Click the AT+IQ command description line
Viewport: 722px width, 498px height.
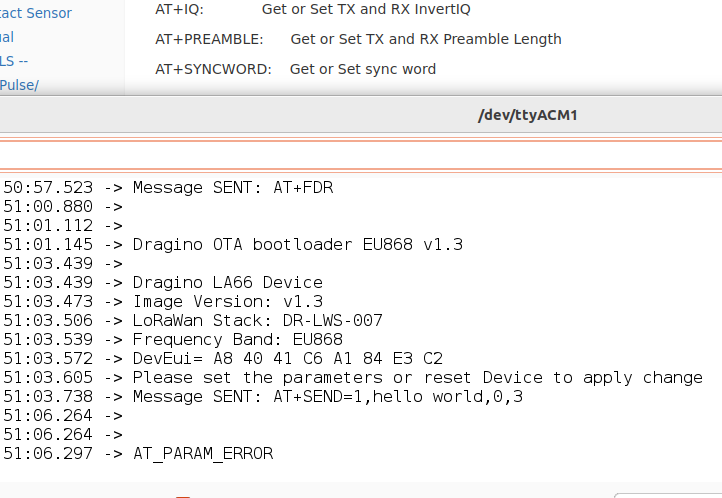tap(313, 9)
